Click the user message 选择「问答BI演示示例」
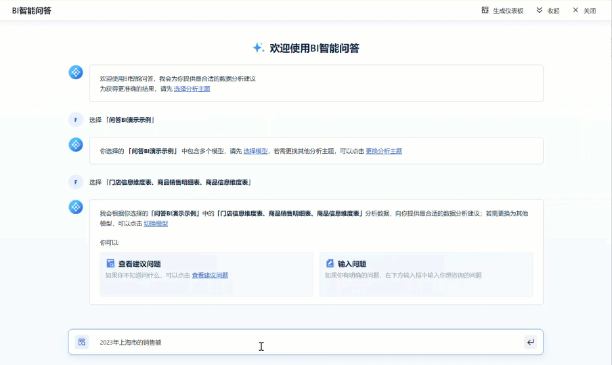This screenshot has height=365, width=612. click(122, 120)
